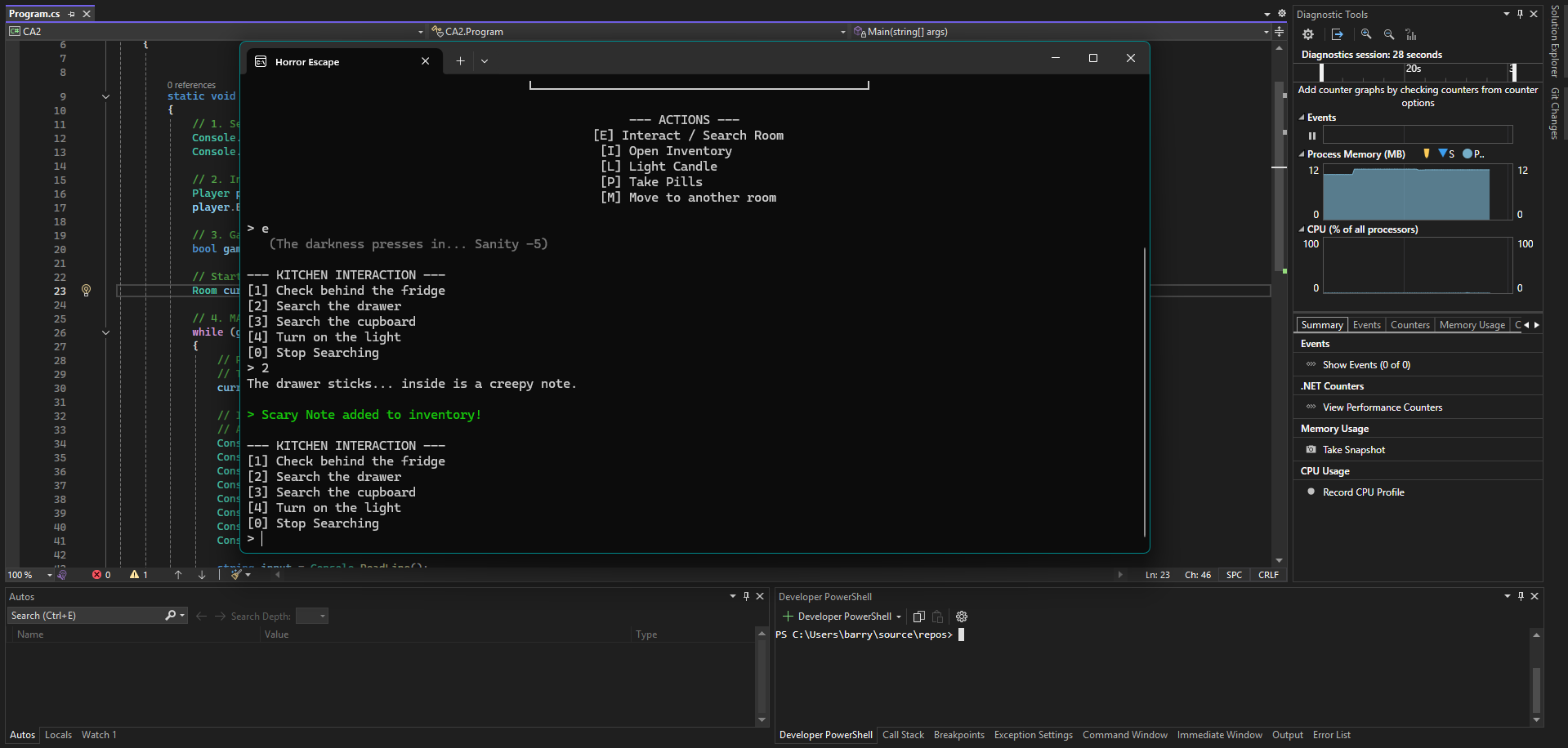Expand the terminal window new-tab dropdown chevron
This screenshot has width=1568, height=748.
coord(485,61)
